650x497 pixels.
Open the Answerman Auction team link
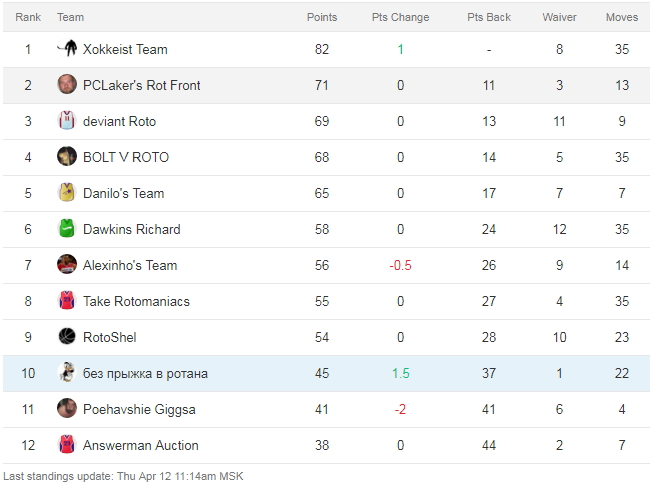pos(141,445)
